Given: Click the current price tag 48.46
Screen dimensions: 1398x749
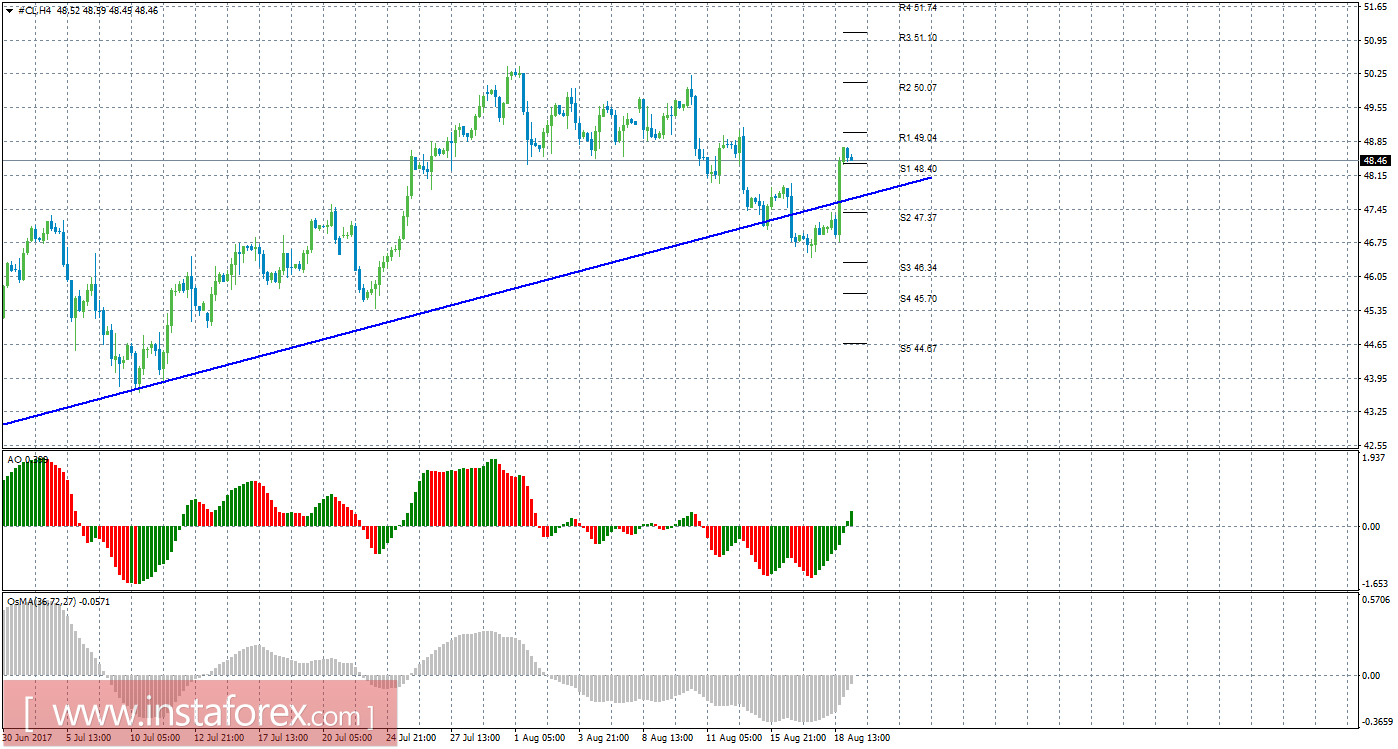Looking at the screenshot, I should [1375, 160].
